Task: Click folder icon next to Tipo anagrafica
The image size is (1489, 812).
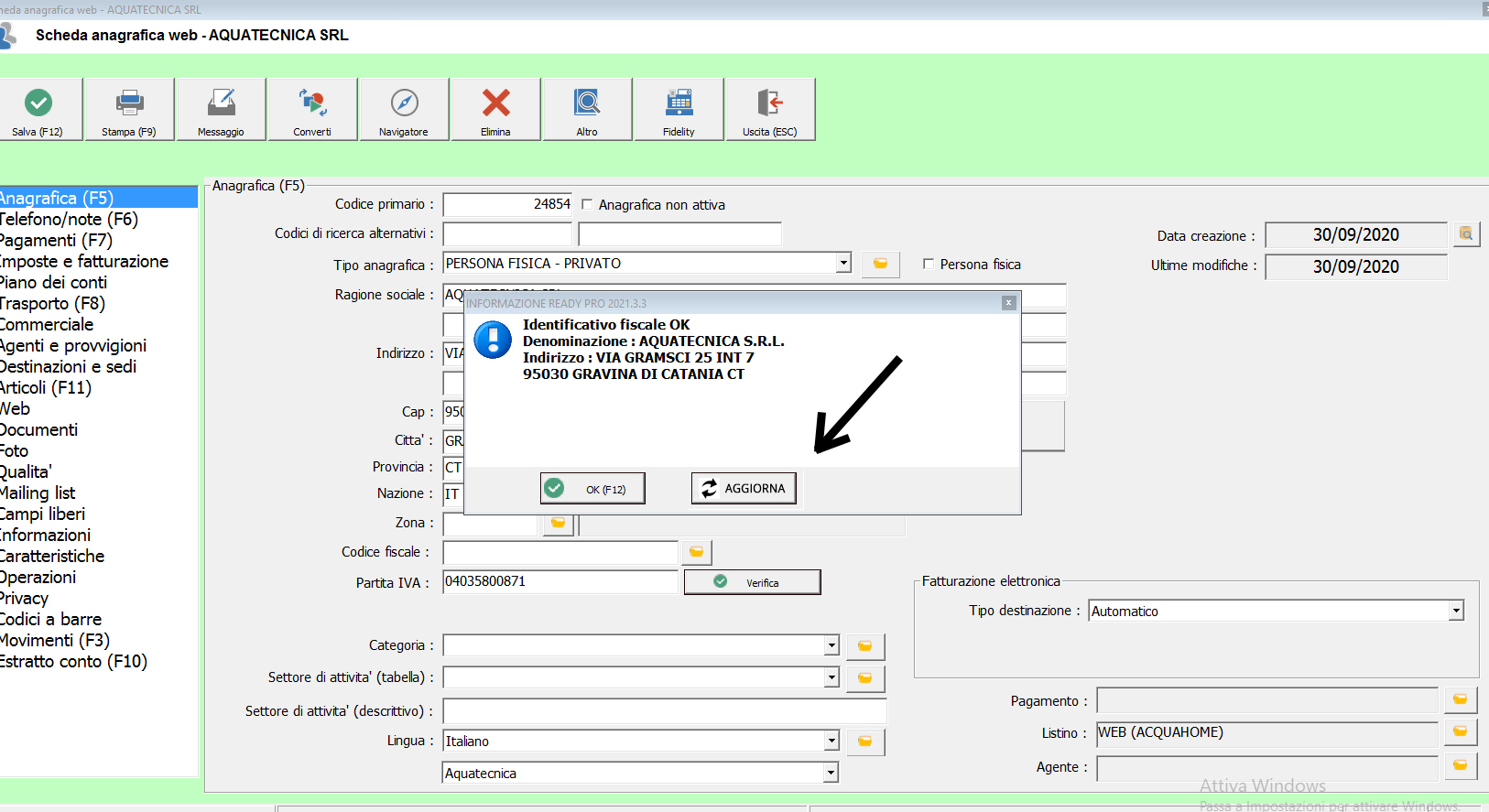Action: (880, 264)
